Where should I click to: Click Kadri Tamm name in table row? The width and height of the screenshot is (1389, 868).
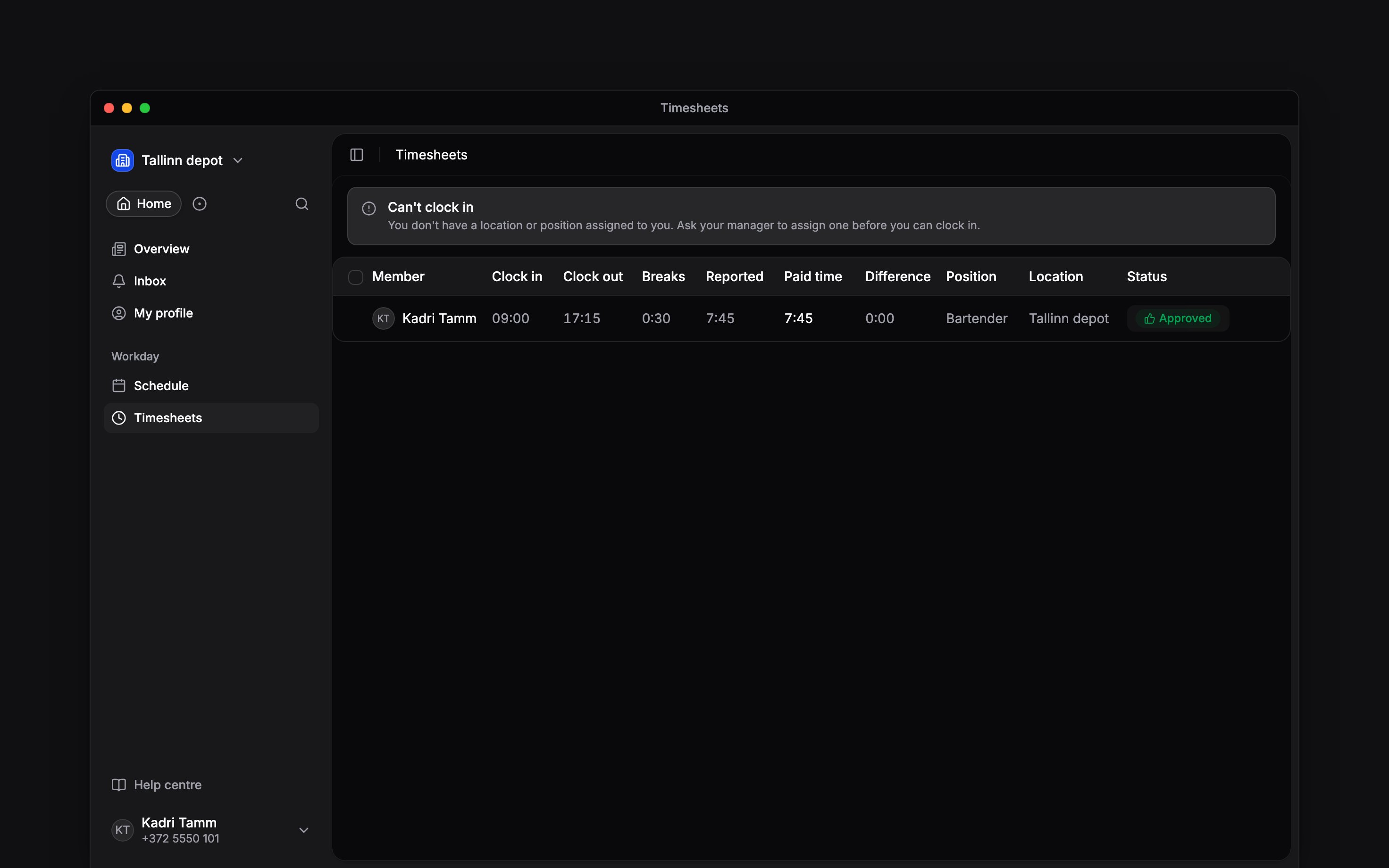[439, 318]
